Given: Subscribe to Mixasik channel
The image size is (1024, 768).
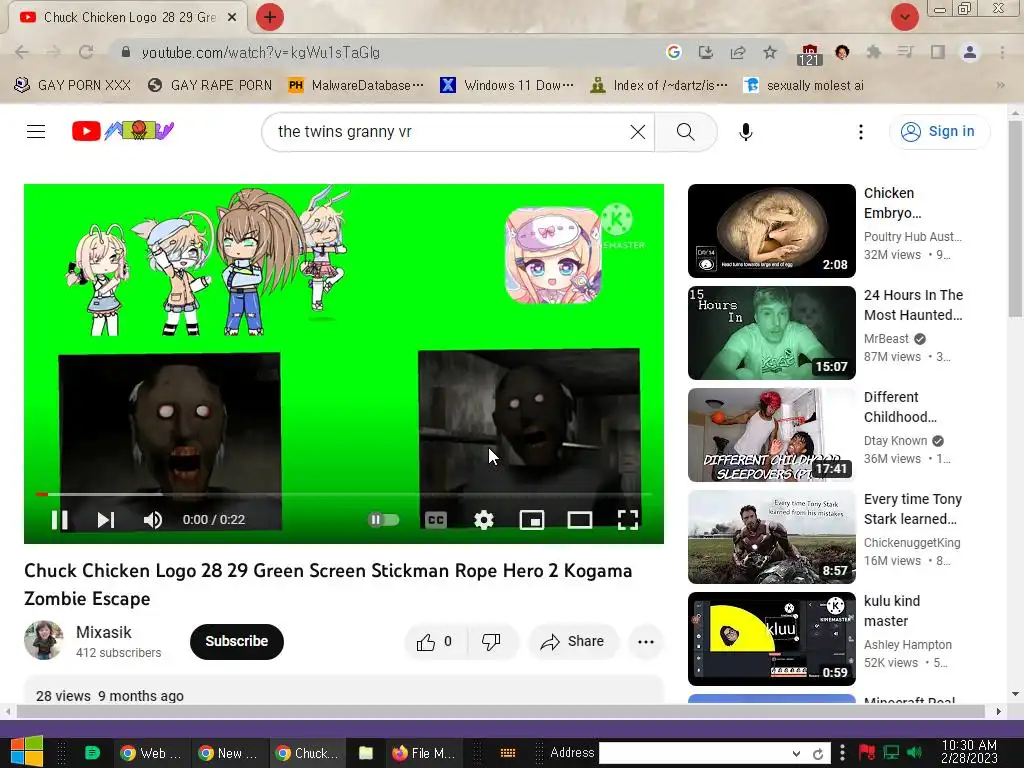Looking at the screenshot, I should (x=236, y=641).
